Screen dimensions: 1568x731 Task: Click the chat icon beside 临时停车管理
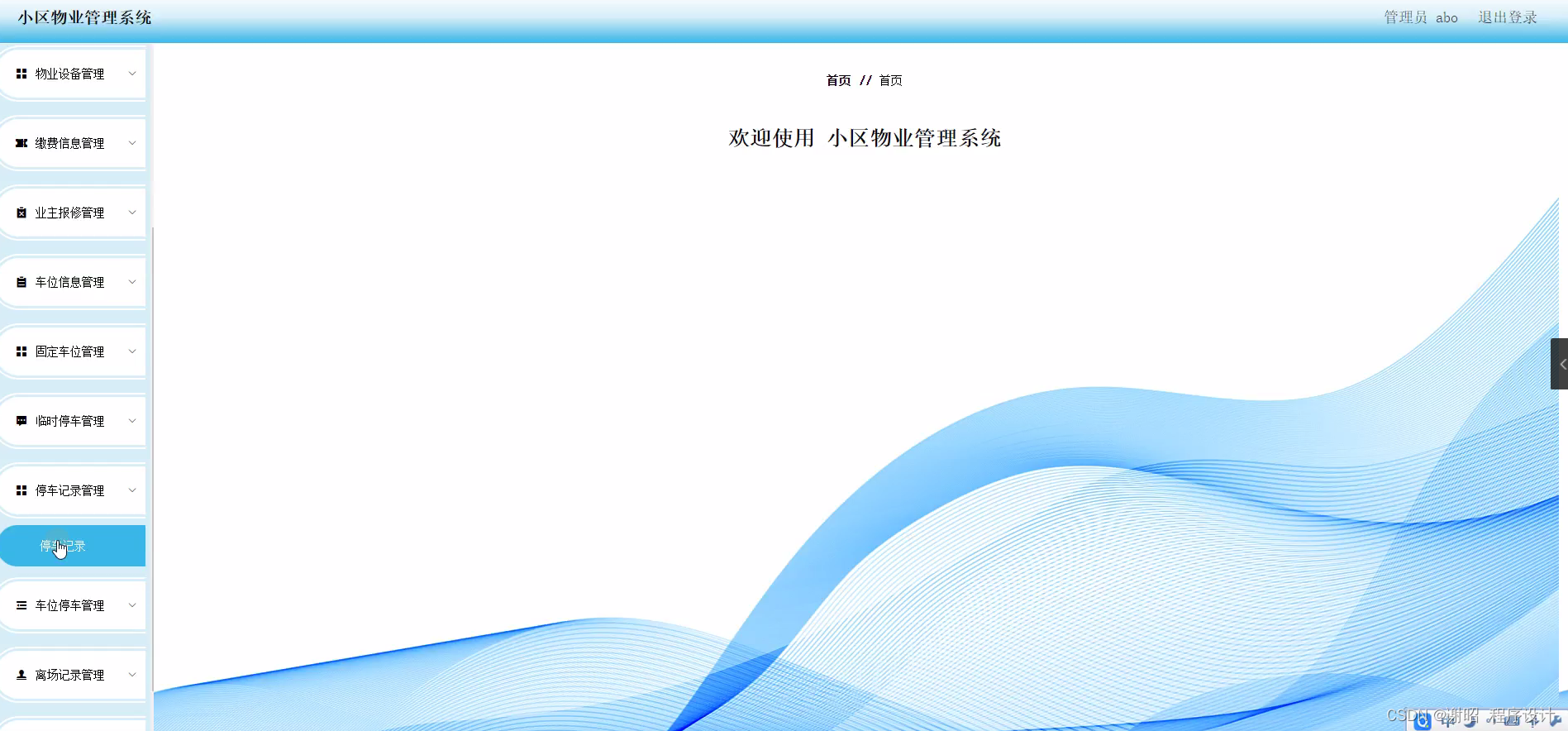(x=21, y=421)
